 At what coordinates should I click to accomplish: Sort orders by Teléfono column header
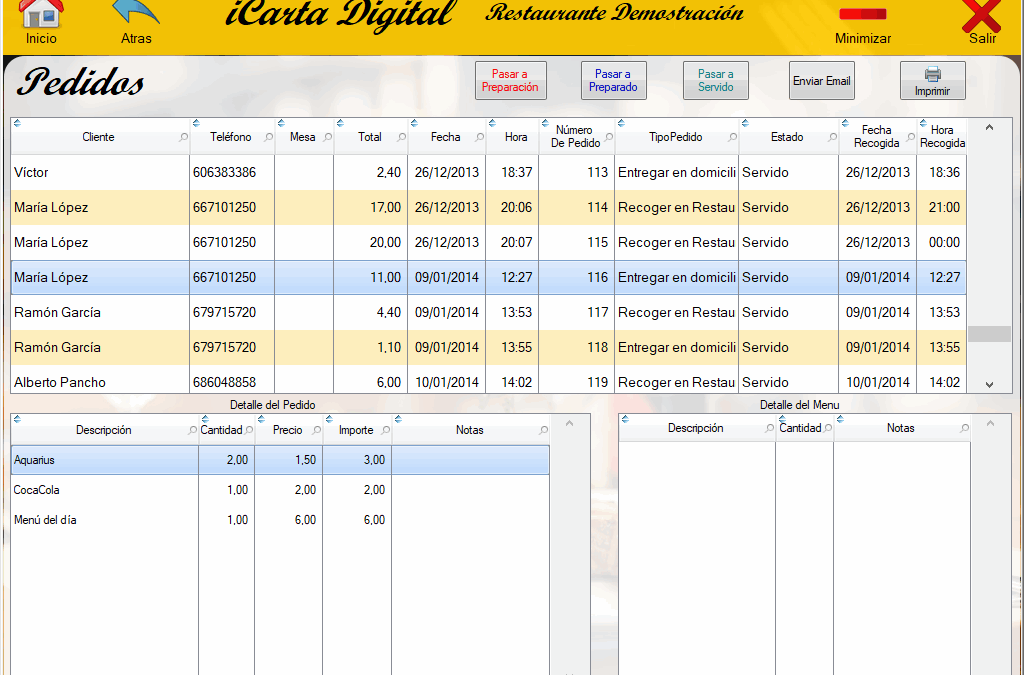click(231, 137)
